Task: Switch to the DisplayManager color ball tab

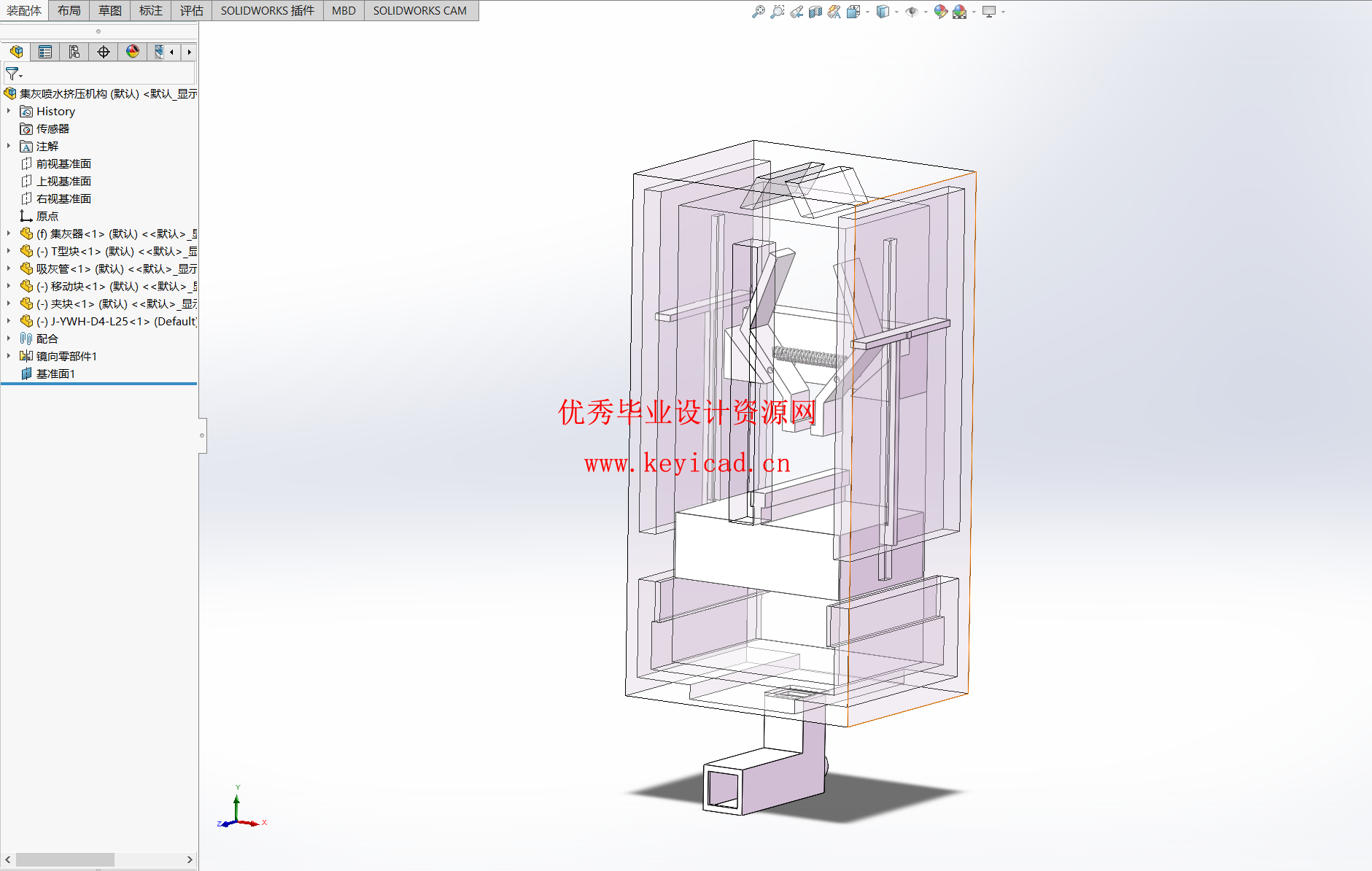Action: click(x=133, y=52)
